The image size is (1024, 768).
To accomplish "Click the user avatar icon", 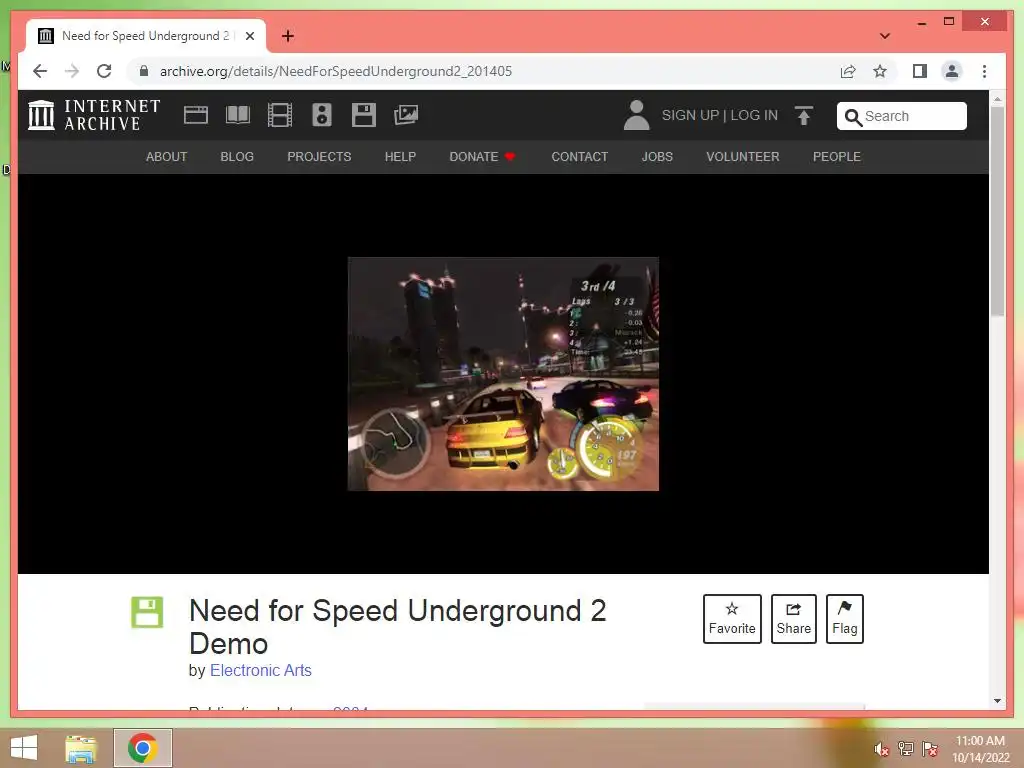I will pyautogui.click(x=636, y=115).
